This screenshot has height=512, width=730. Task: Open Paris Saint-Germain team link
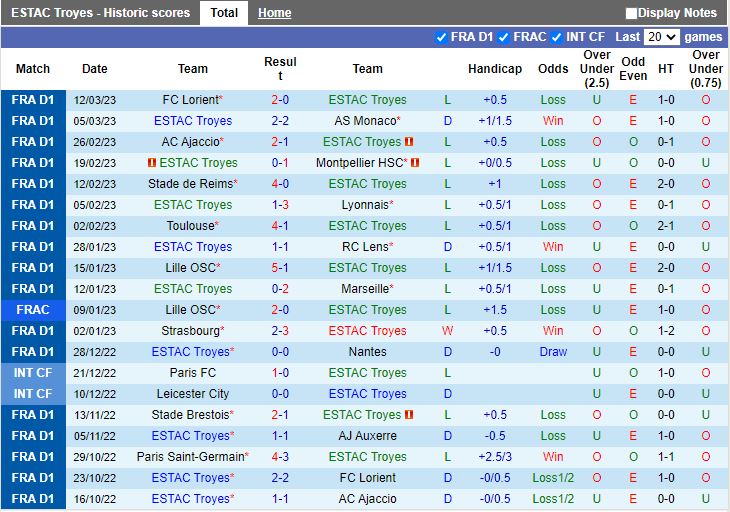(191, 456)
